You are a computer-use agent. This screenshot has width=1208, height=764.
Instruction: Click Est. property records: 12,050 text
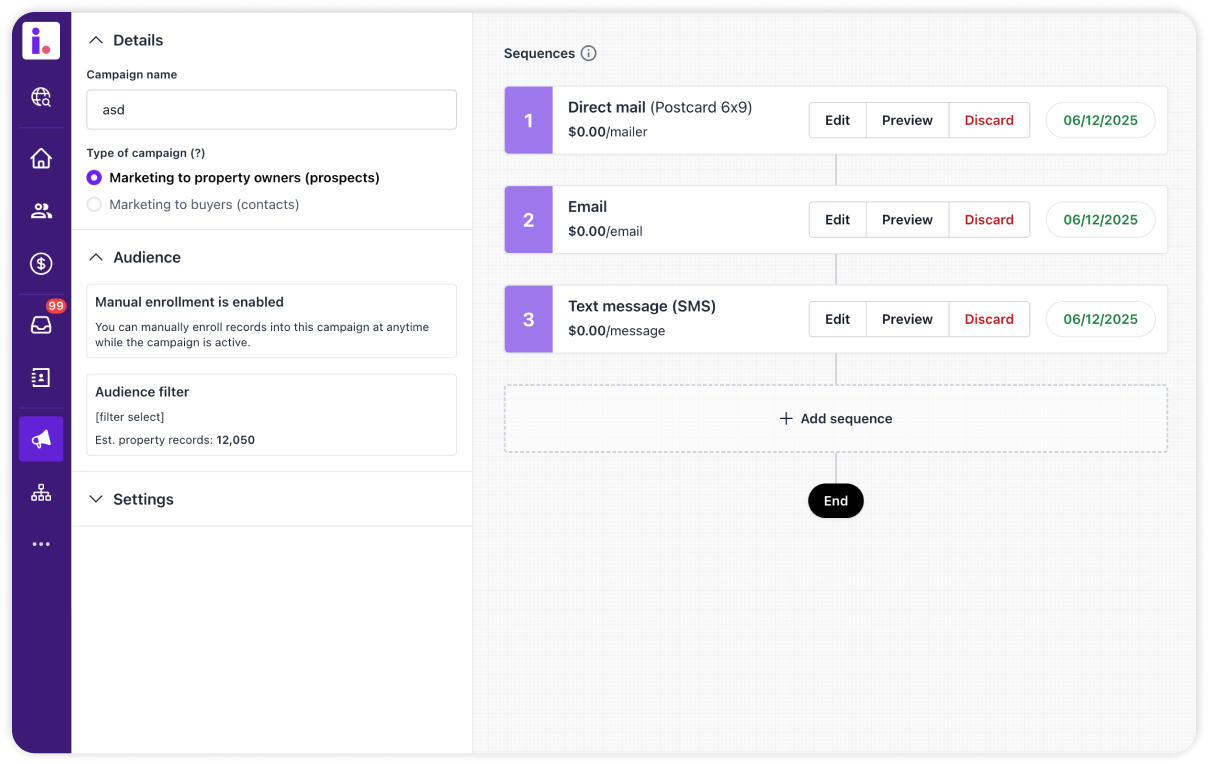click(x=175, y=440)
